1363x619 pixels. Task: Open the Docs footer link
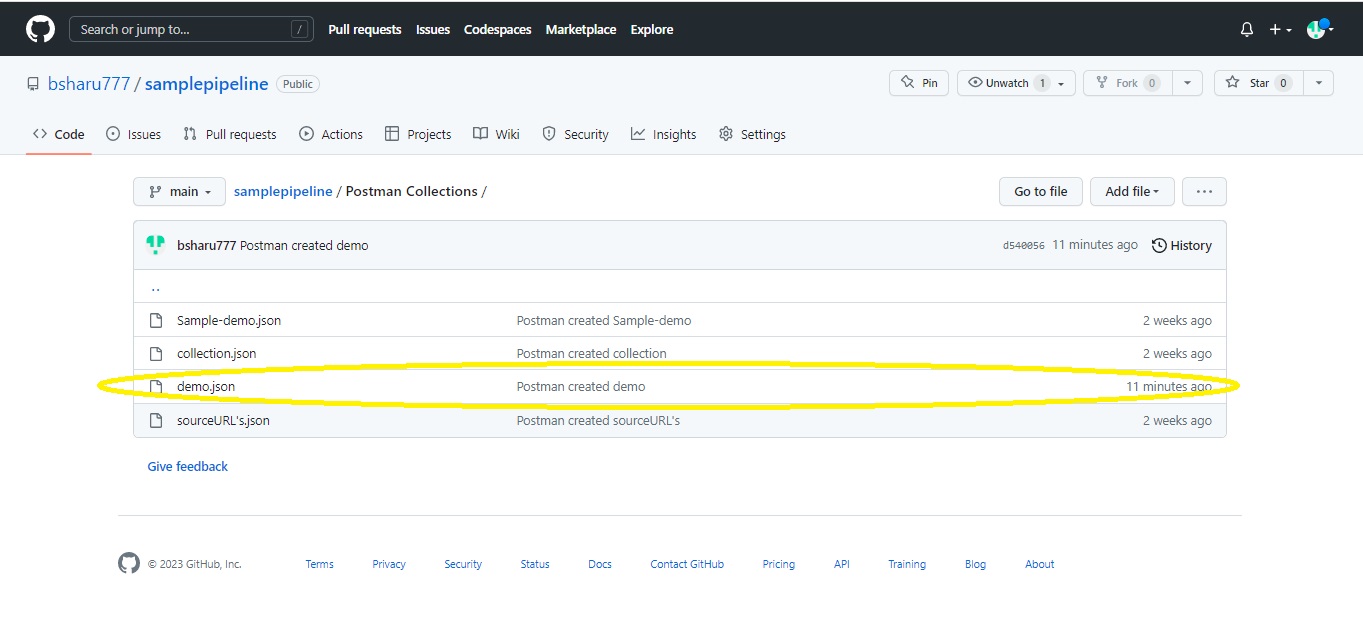pyautogui.click(x=600, y=564)
